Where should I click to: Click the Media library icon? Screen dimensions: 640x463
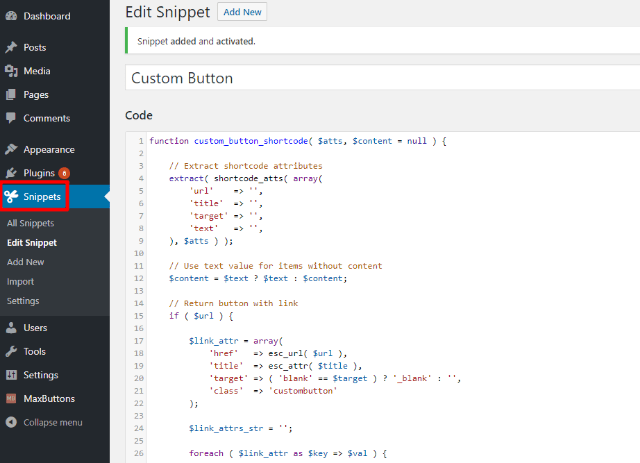(x=11, y=71)
